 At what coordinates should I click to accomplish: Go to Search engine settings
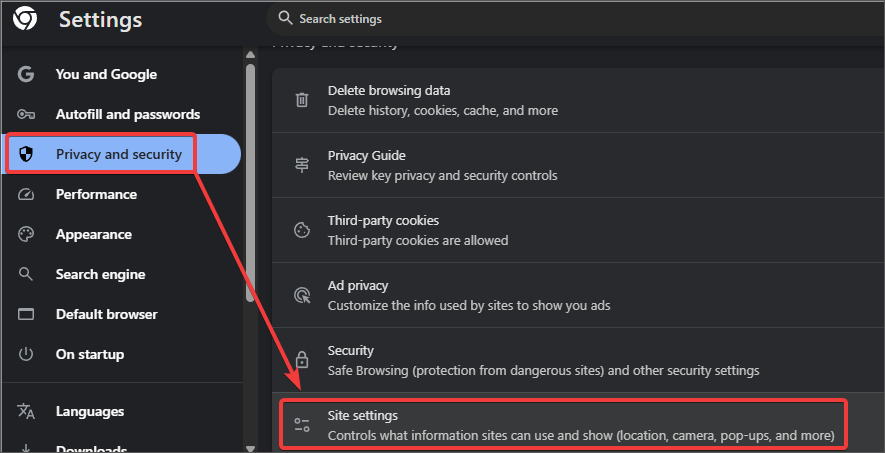pyautogui.click(x=100, y=274)
